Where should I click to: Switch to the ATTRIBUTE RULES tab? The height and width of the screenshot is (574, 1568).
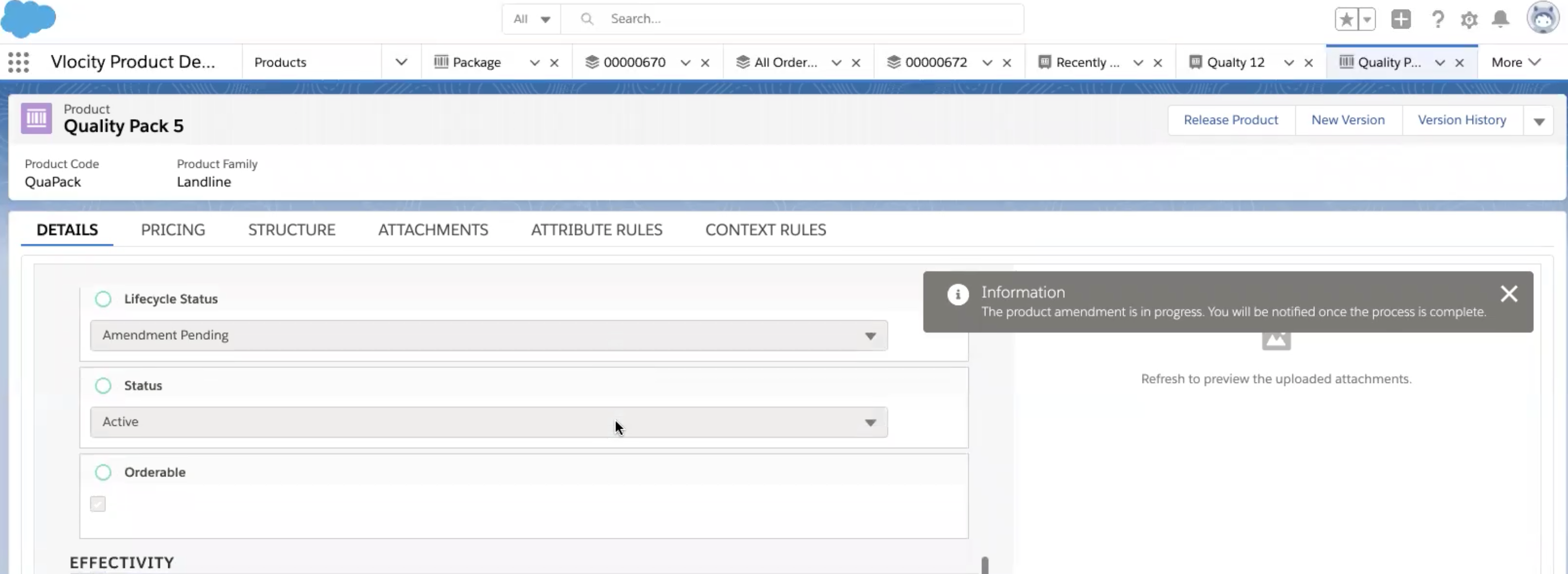coord(597,230)
